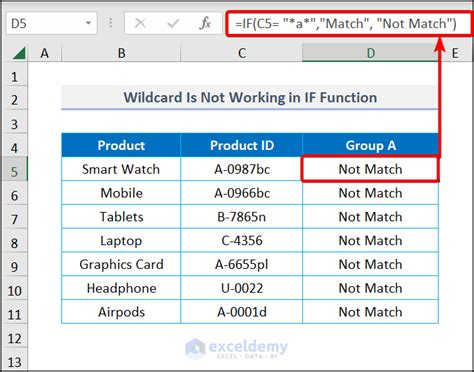
Task: Select the 'Graphics Card' cell
Action: pyautogui.click(x=121, y=264)
